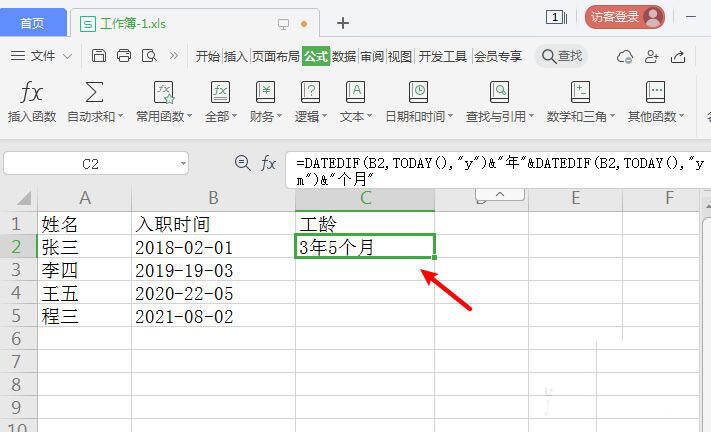711x432 pixels.
Task: Switch to the 开始 ribbon tab
Action: coord(208,57)
